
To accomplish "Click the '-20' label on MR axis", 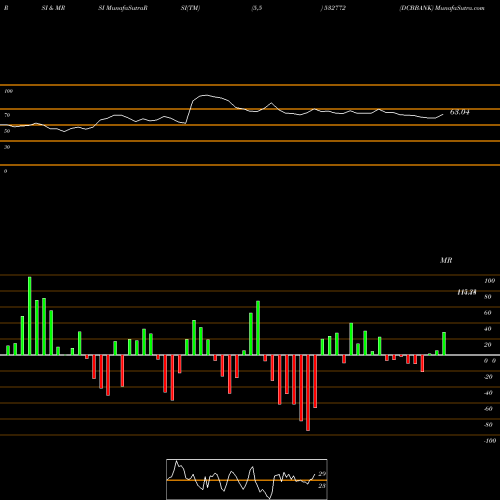I will pyautogui.click(x=488, y=377).
